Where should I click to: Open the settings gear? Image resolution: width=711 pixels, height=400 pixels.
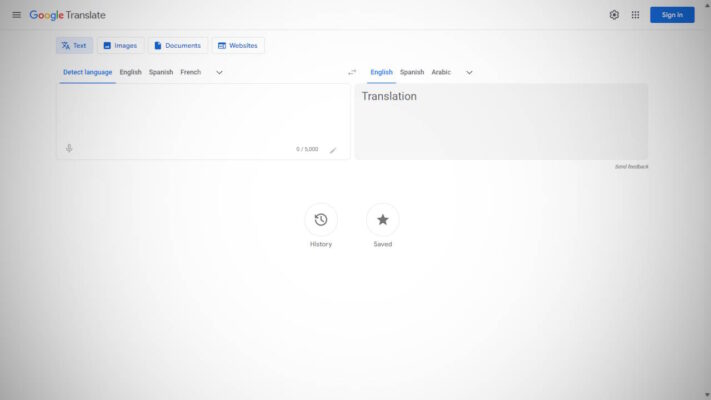click(614, 15)
